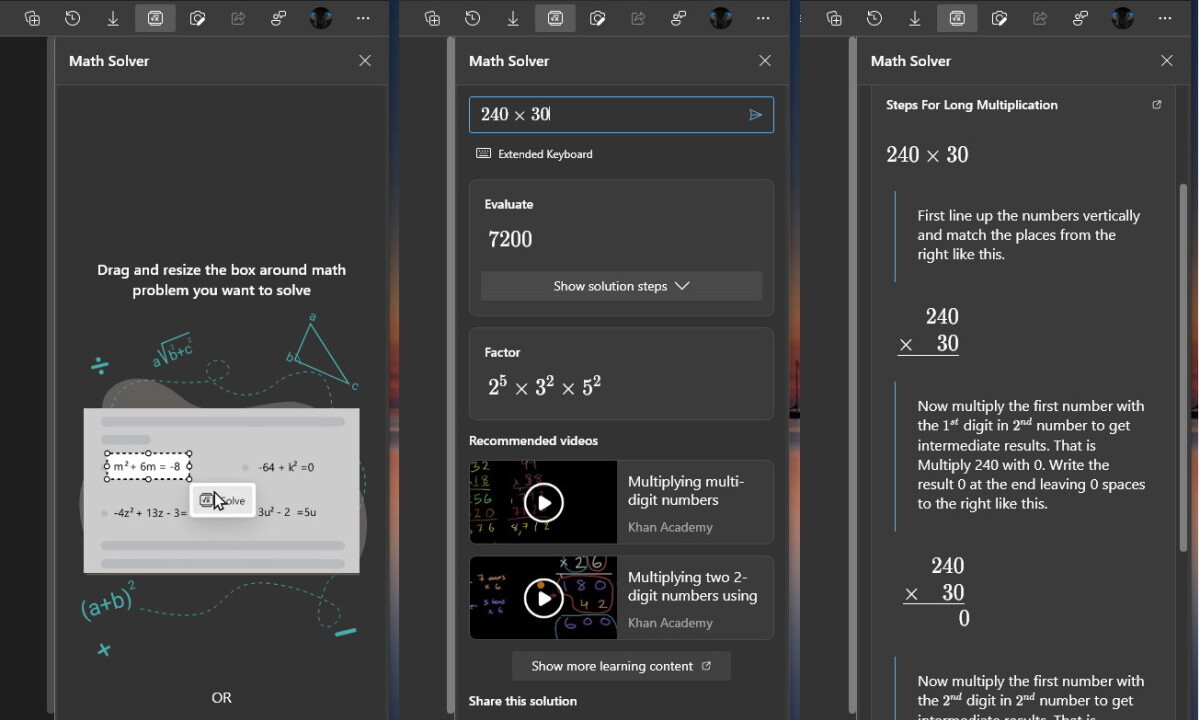Open Collections above the 240 × 30 input panel
The width and height of the screenshot is (1200, 720).
point(432,18)
